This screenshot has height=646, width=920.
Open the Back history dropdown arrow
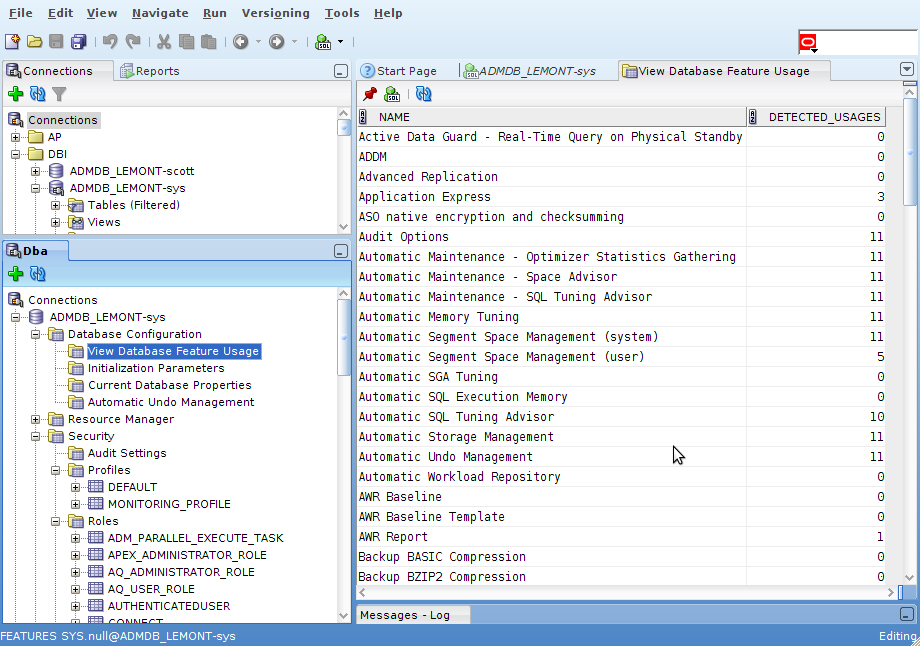point(258,42)
